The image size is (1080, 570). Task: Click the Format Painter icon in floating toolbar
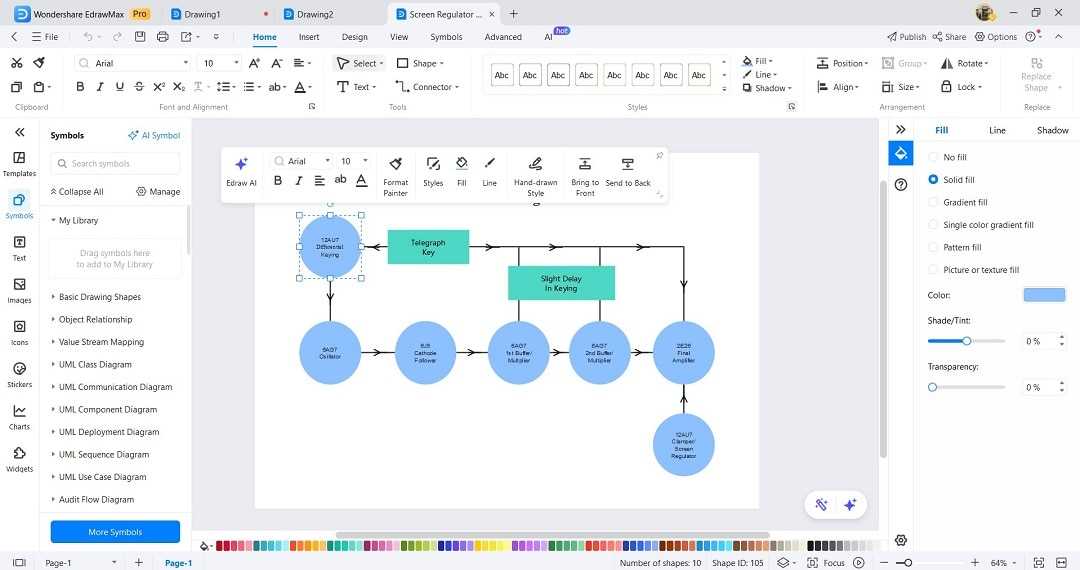[395, 164]
